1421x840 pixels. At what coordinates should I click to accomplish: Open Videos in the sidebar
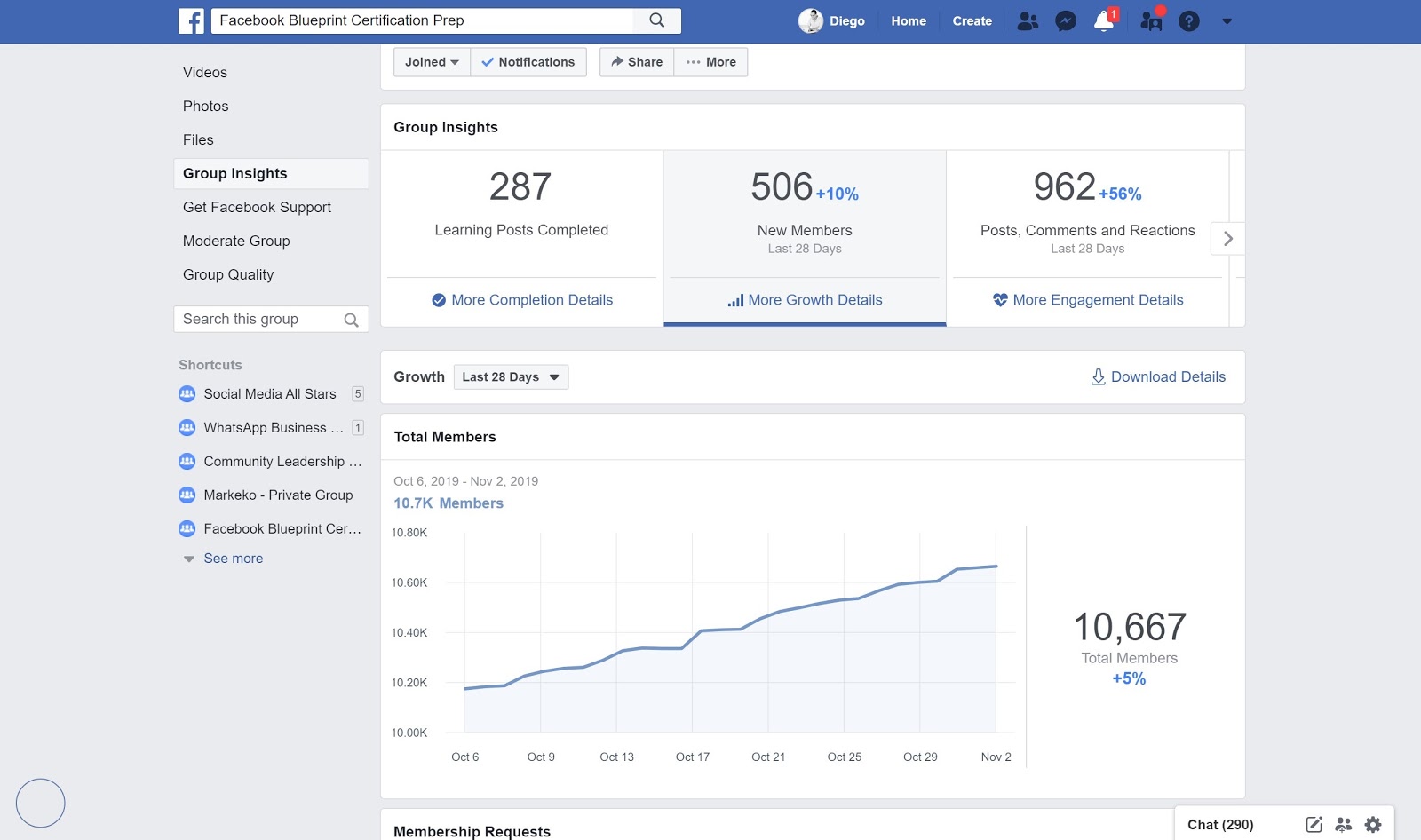pyautogui.click(x=205, y=73)
